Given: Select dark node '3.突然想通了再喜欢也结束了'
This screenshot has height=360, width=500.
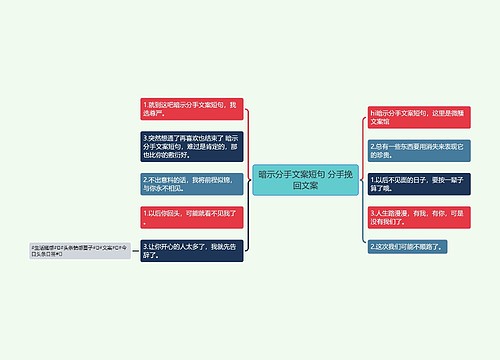Looking at the screenshot, I should click(192, 147).
